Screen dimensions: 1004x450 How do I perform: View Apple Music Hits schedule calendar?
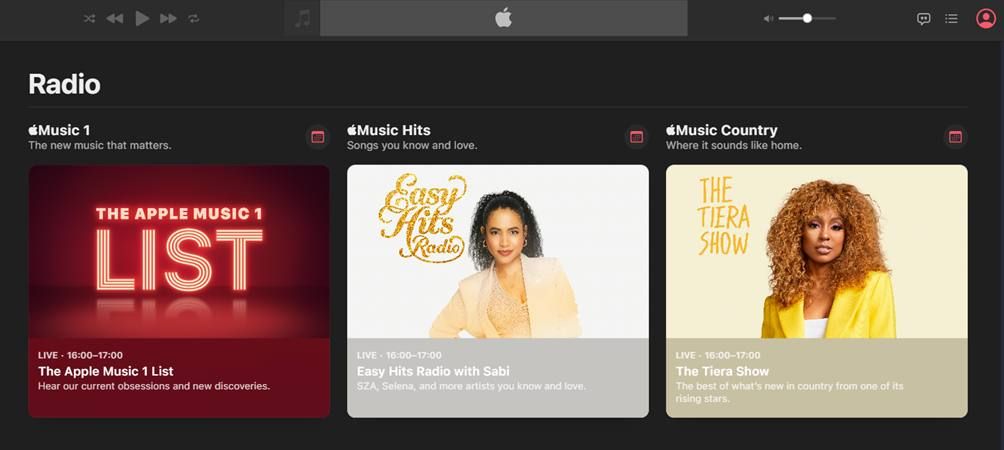[x=636, y=137]
